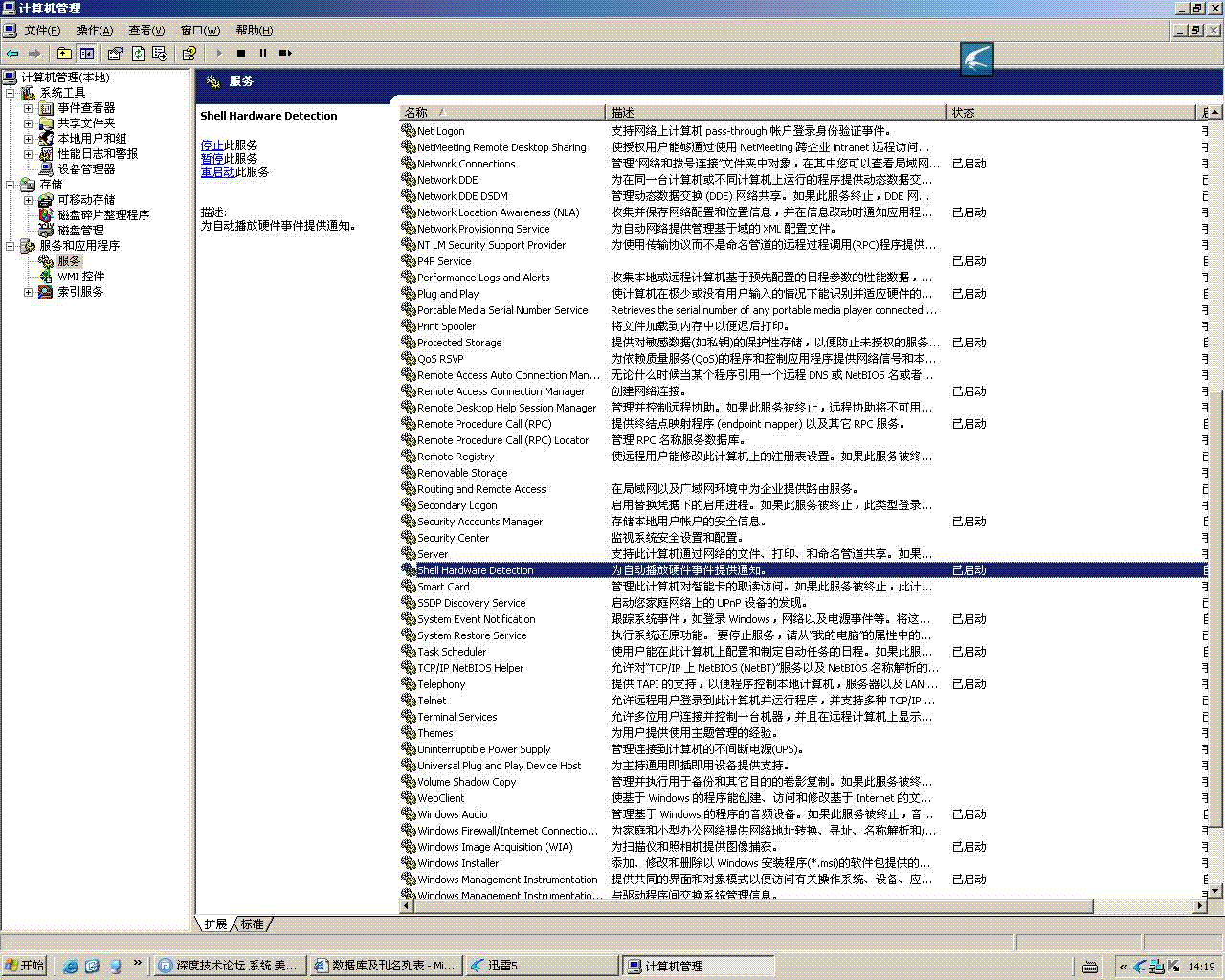Select WMI 控件 in the tree

(80, 277)
